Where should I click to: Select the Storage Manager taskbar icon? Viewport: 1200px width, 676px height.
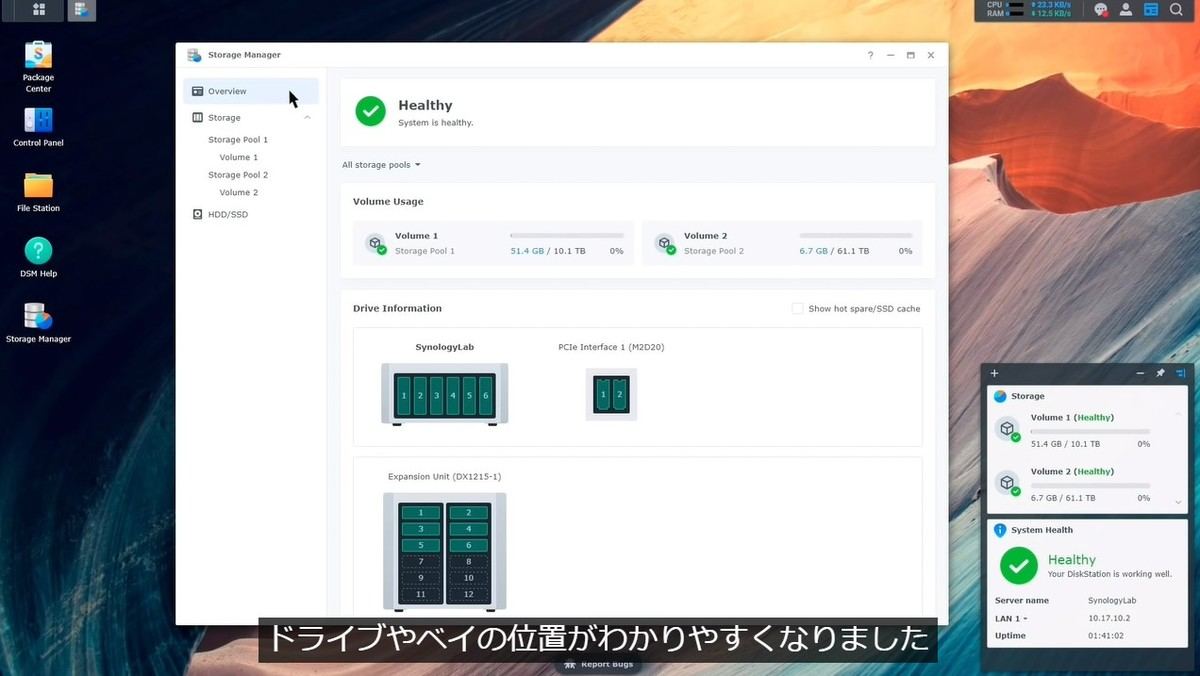pos(82,10)
